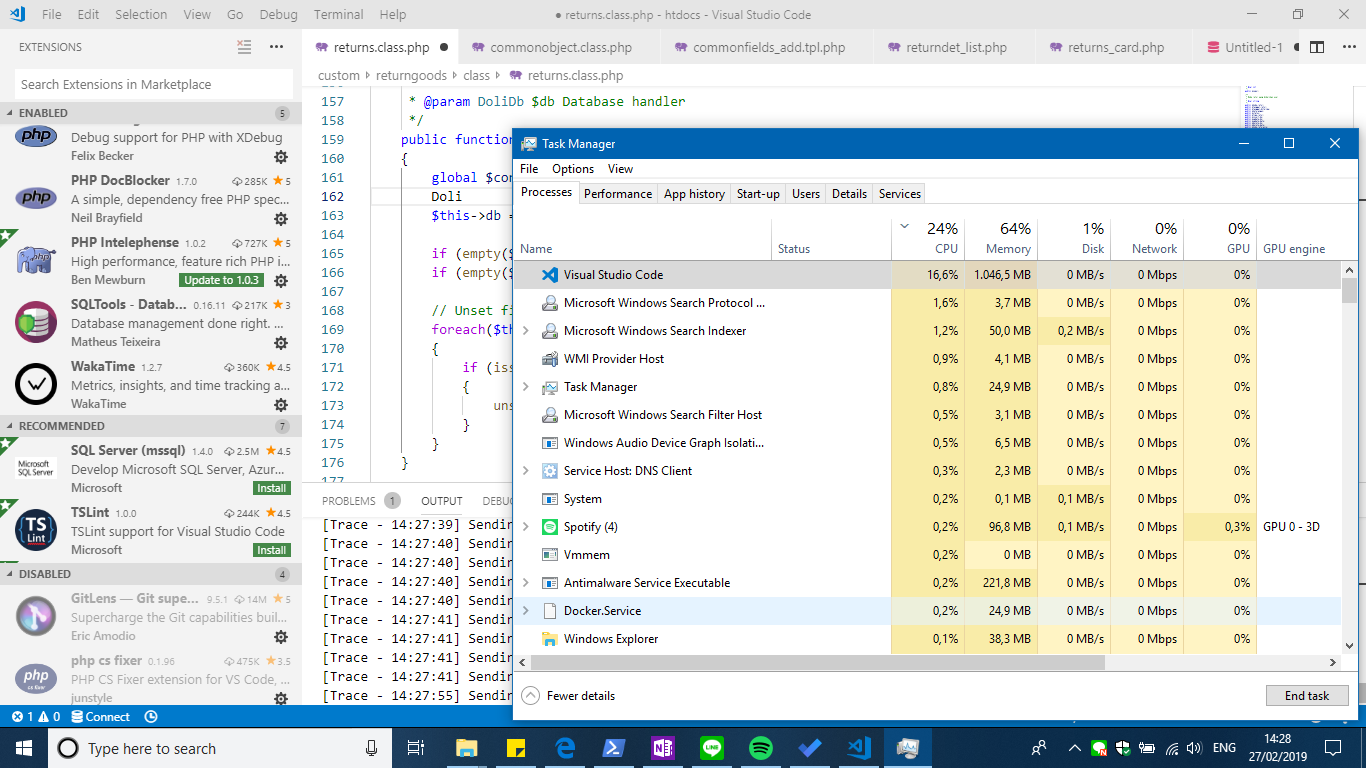The height and width of the screenshot is (768, 1366).
Task: Open OneNote from the taskbar
Action: click(x=663, y=748)
